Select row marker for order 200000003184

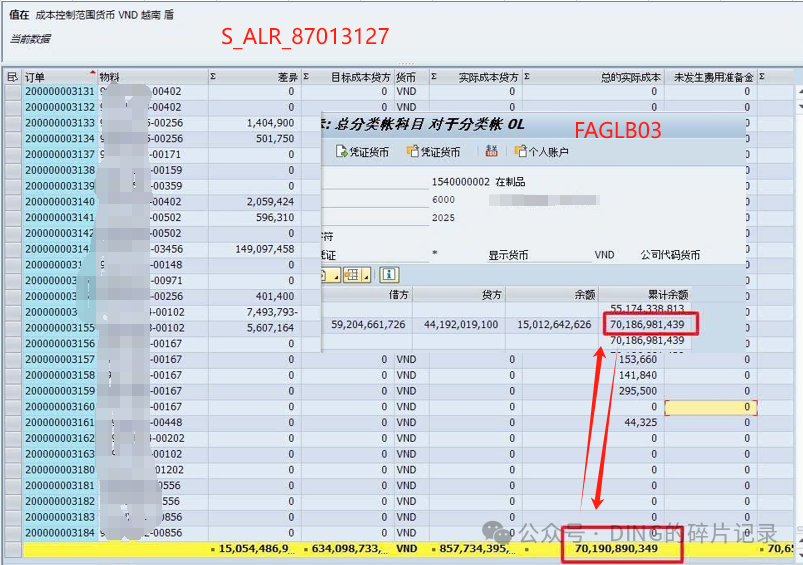[x=13, y=533]
